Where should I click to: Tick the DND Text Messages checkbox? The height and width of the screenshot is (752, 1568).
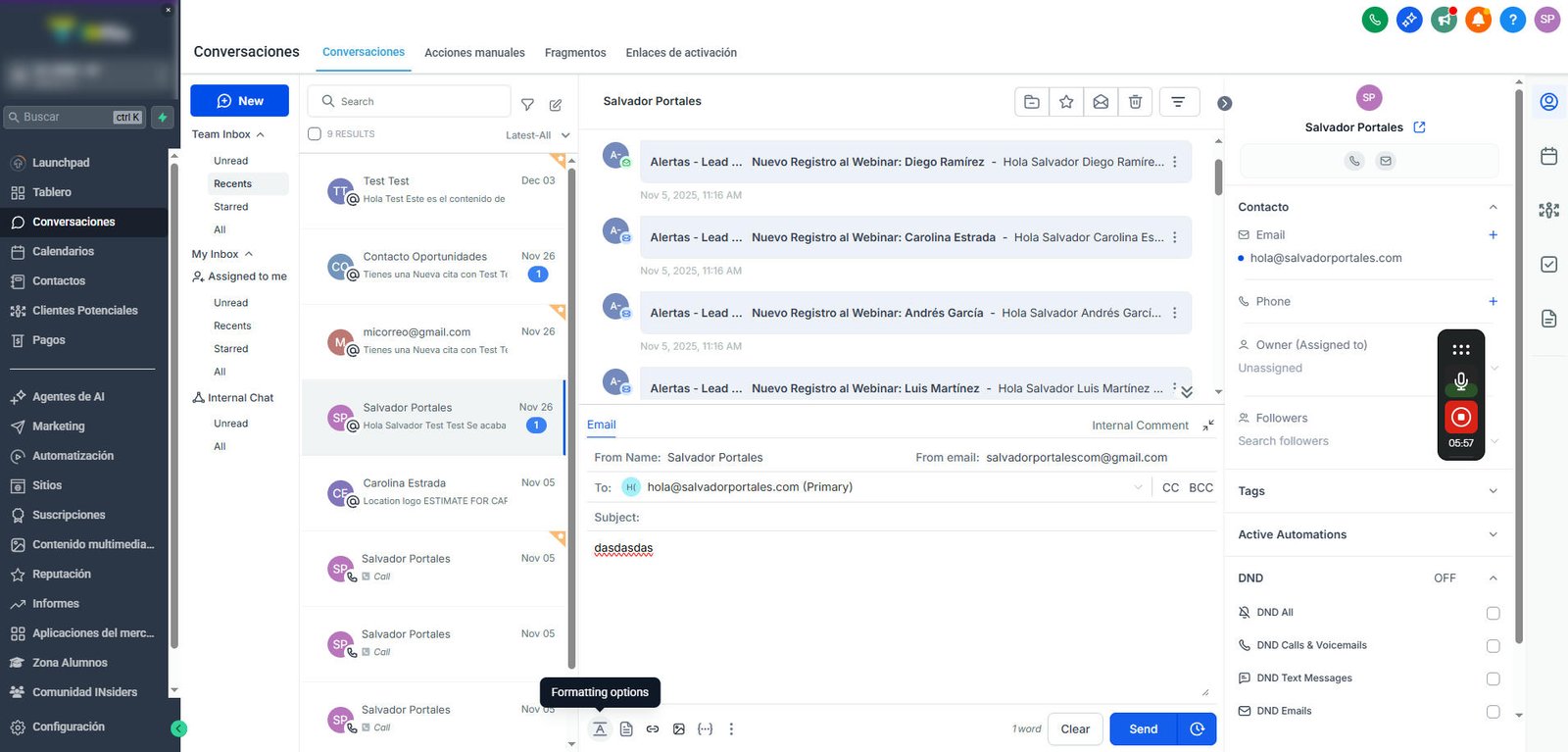tap(1494, 678)
